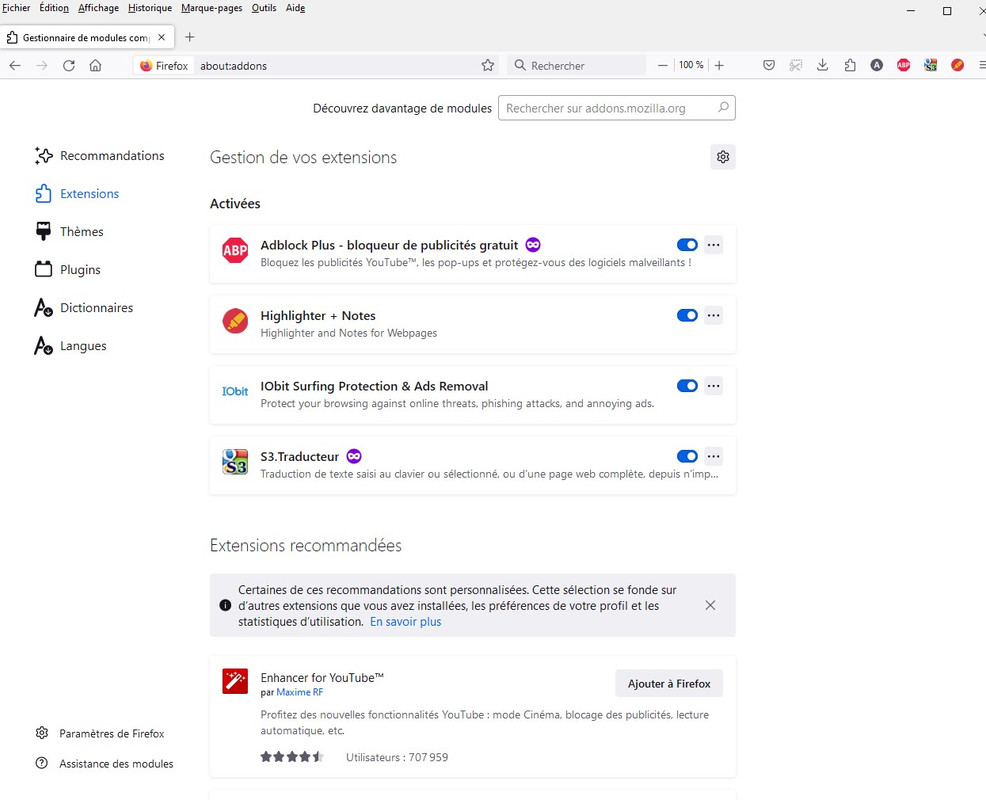Open the Affichage menu
Screen dimensions: 986x800
[x=98, y=8]
